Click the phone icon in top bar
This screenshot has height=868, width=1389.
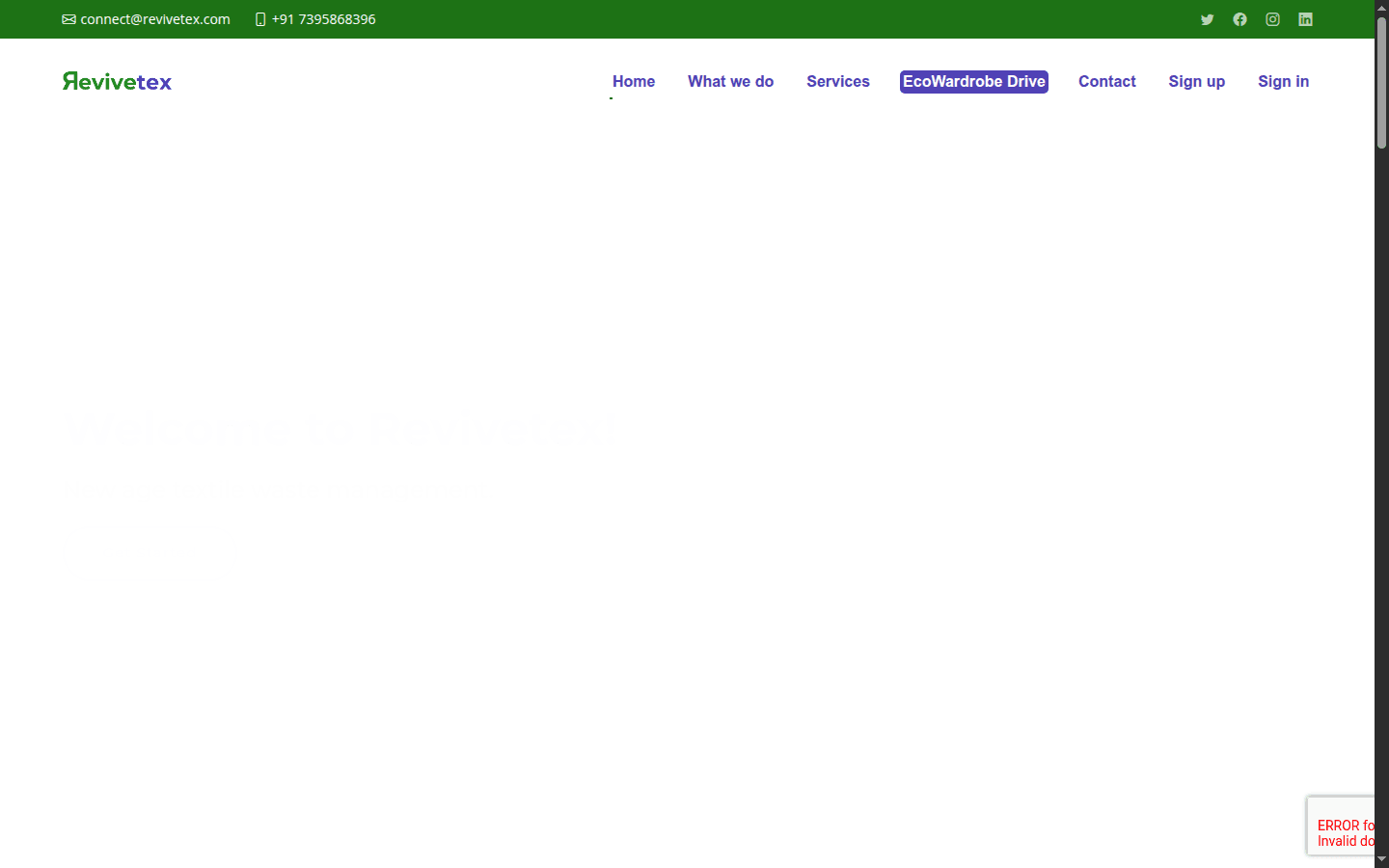(260, 19)
